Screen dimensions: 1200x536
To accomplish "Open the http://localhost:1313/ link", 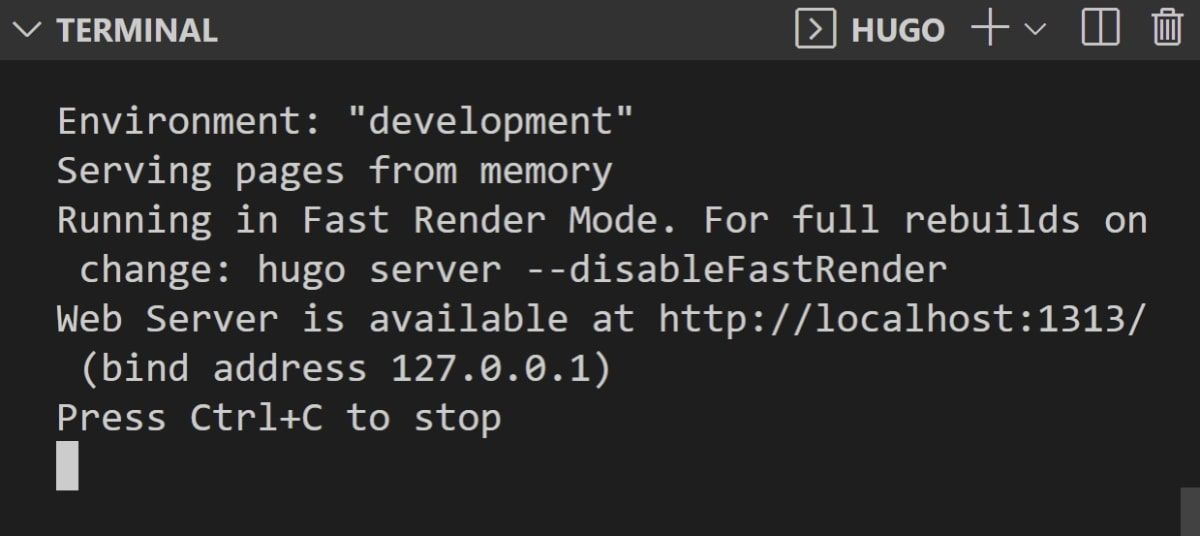I will 903,320.
